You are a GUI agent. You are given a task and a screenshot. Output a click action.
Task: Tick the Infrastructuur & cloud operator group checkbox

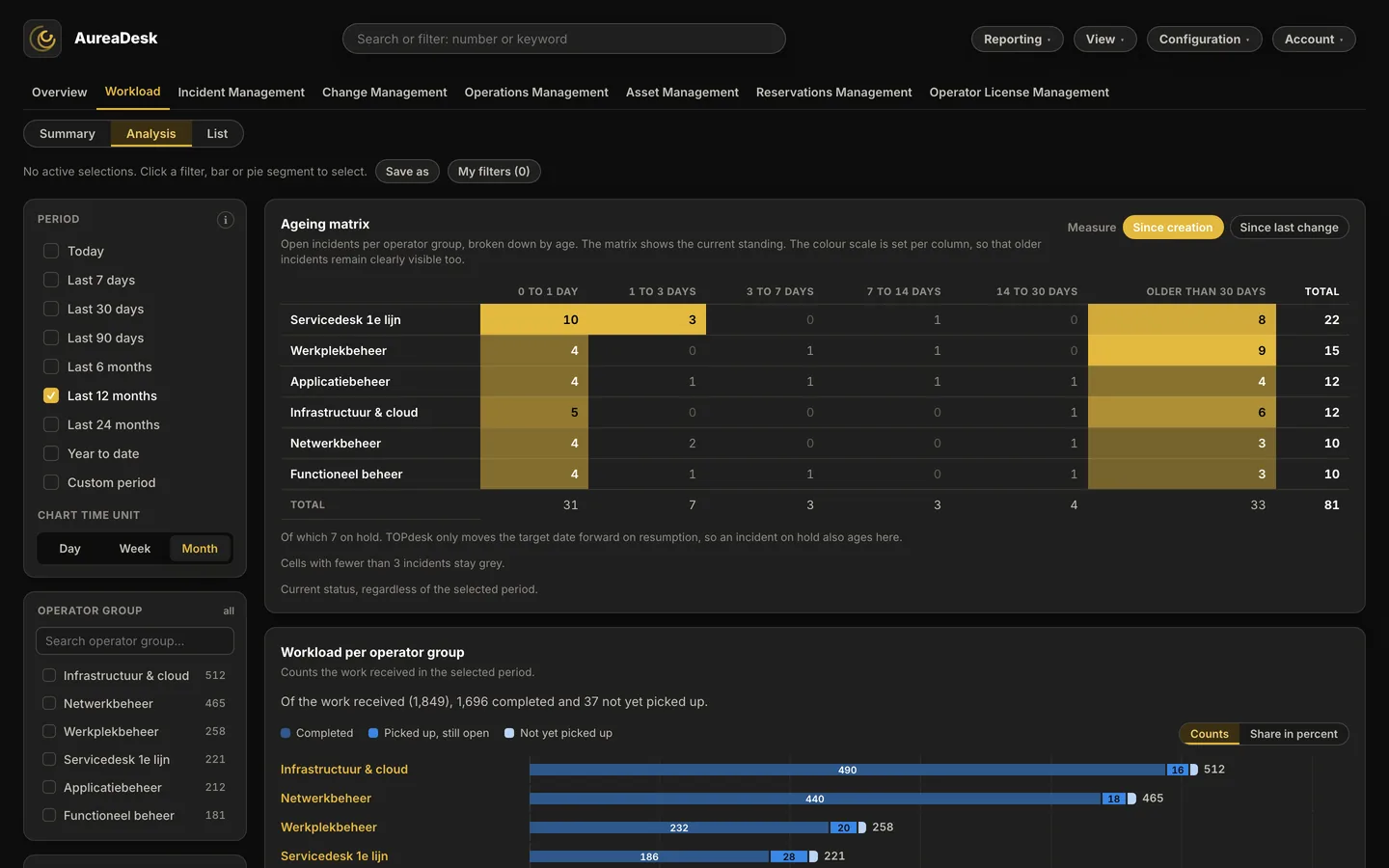click(x=49, y=675)
